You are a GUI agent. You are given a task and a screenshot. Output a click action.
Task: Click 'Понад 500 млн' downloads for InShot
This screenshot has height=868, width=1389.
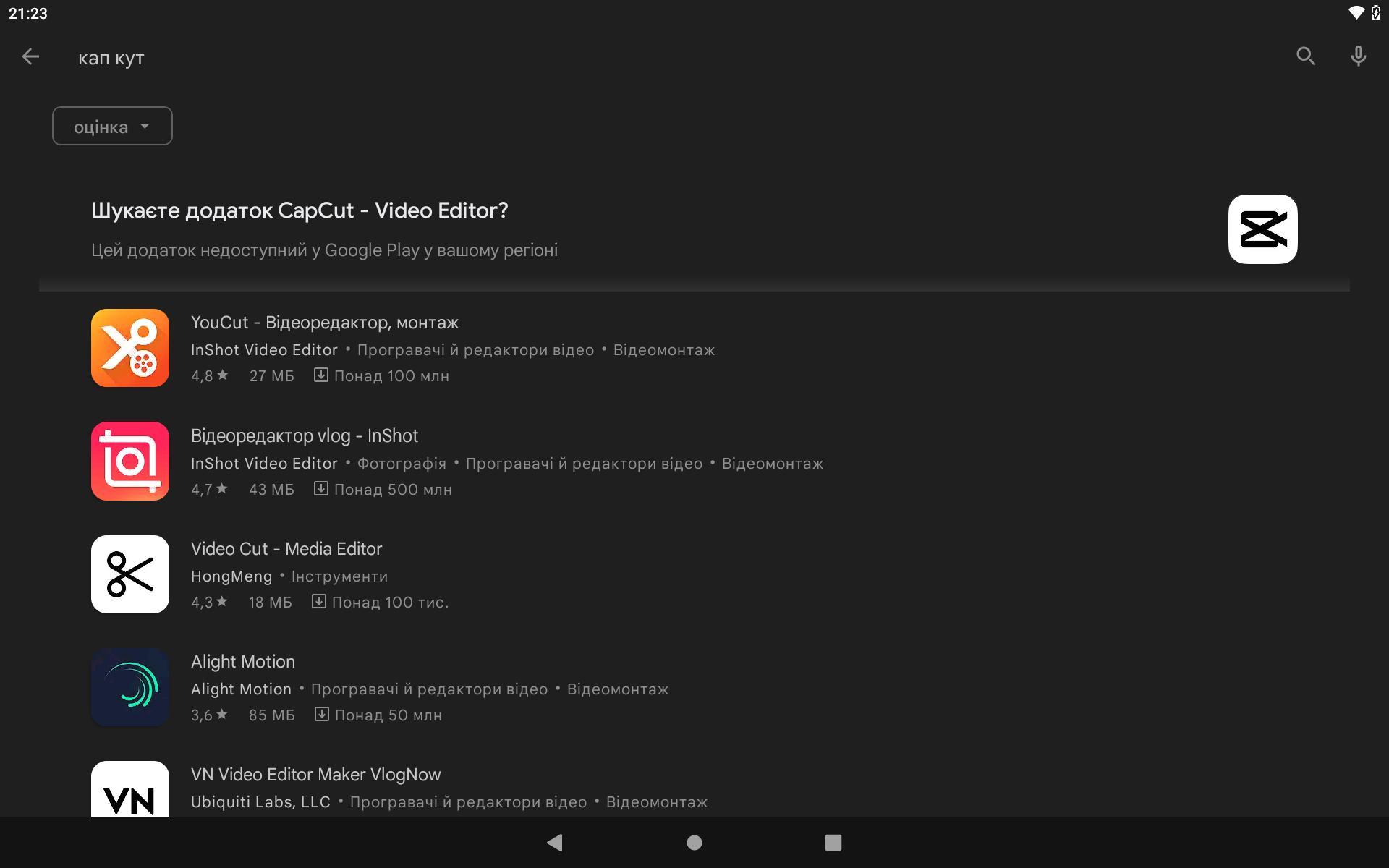click(x=393, y=490)
